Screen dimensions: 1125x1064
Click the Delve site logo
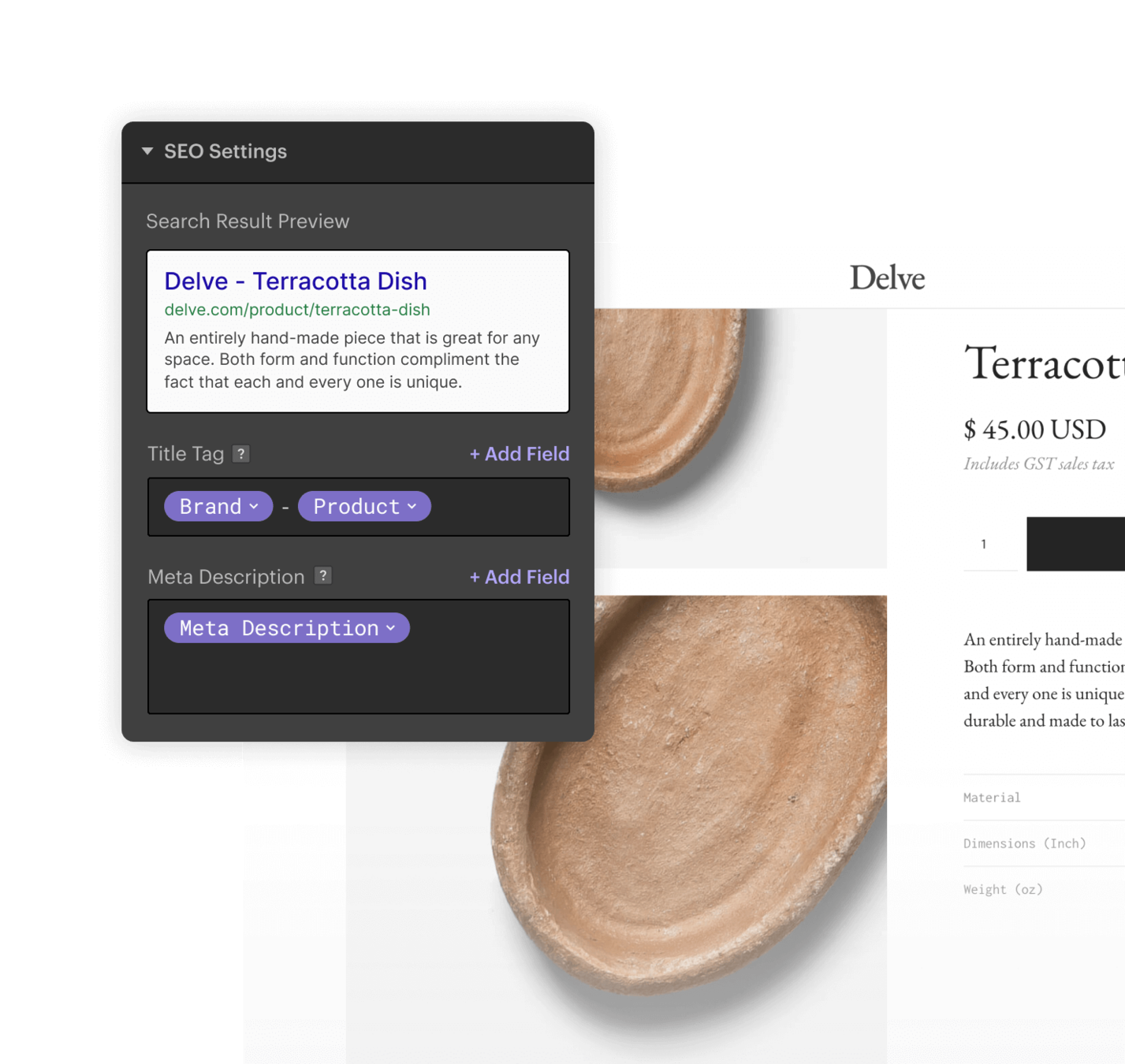[x=887, y=277]
